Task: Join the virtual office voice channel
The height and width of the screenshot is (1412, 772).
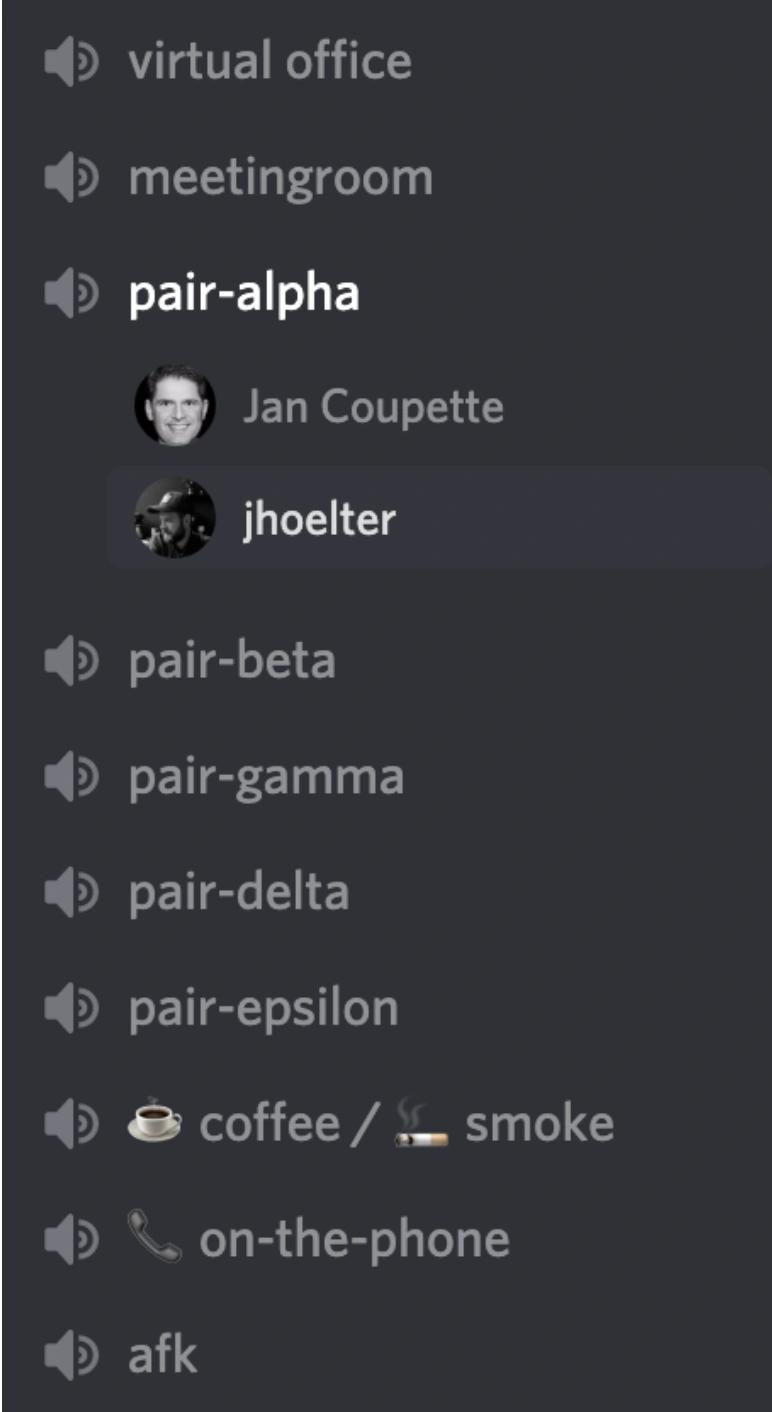Action: coord(270,61)
